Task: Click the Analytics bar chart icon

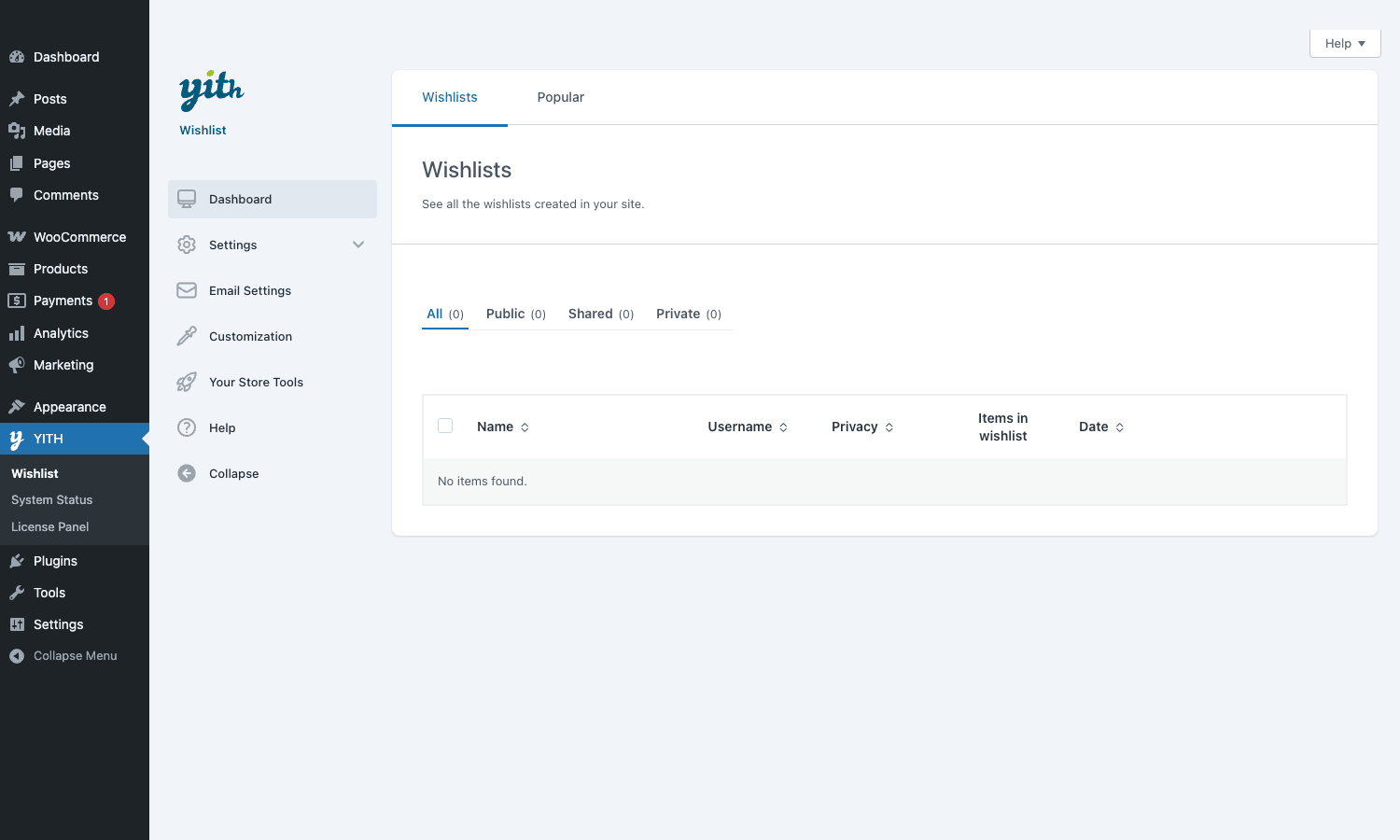Action: tap(17, 333)
